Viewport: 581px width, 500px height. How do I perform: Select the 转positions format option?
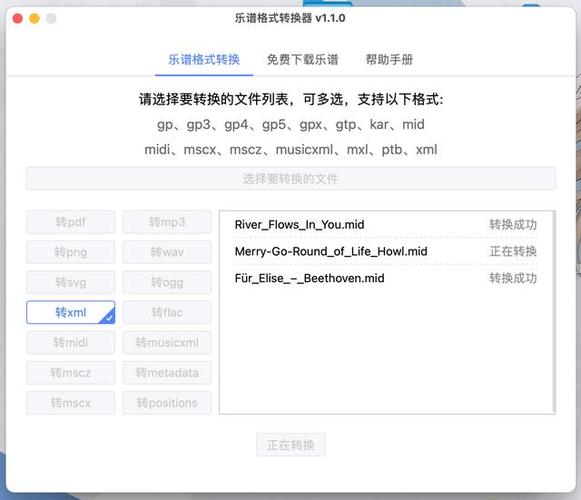coord(167,403)
